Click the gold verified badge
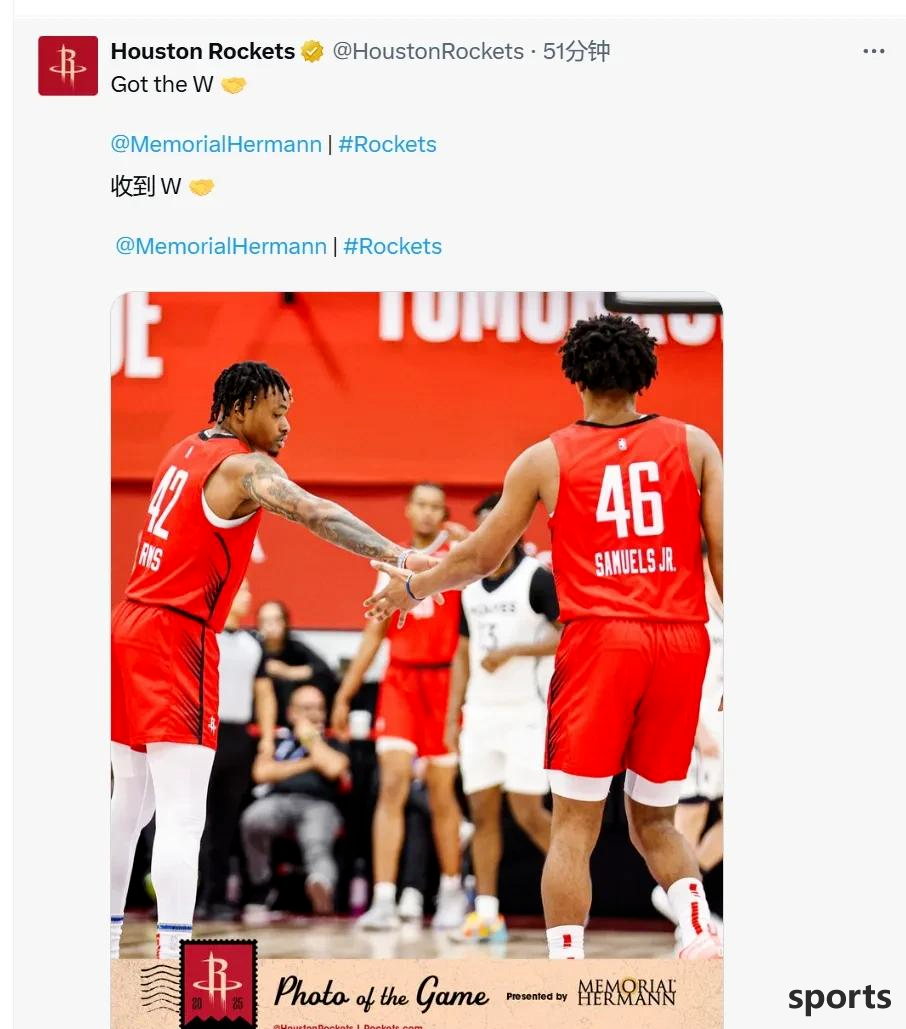This screenshot has height=1029, width=906. (x=312, y=51)
